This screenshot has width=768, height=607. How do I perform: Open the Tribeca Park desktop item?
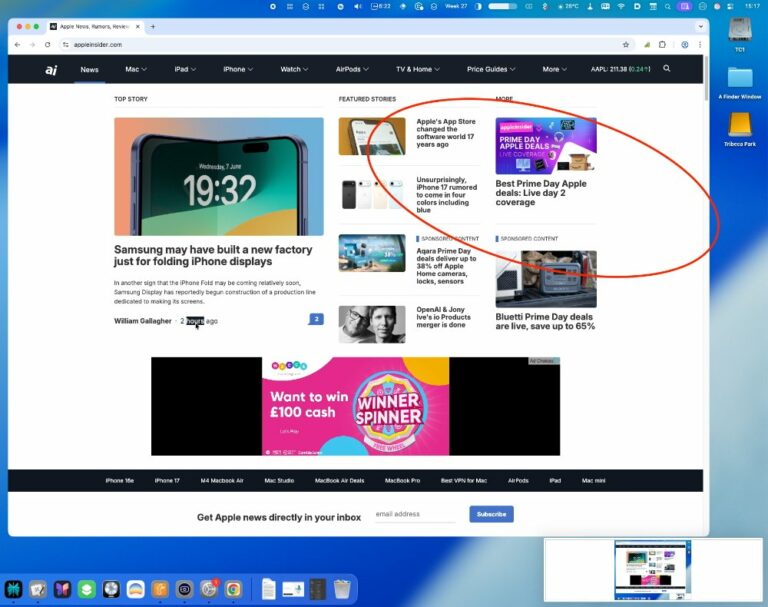pos(740,129)
